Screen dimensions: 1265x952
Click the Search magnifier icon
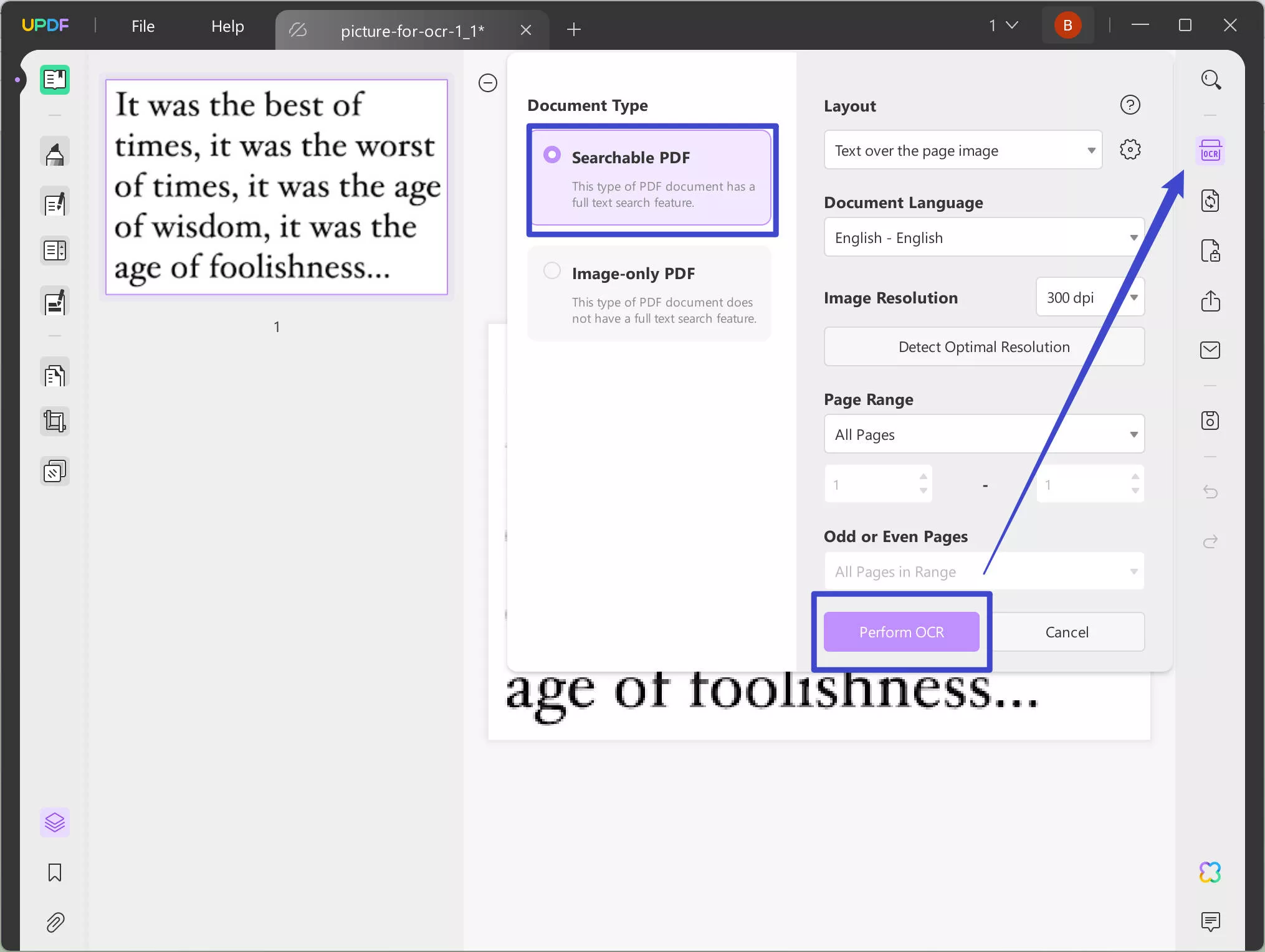coord(1210,80)
